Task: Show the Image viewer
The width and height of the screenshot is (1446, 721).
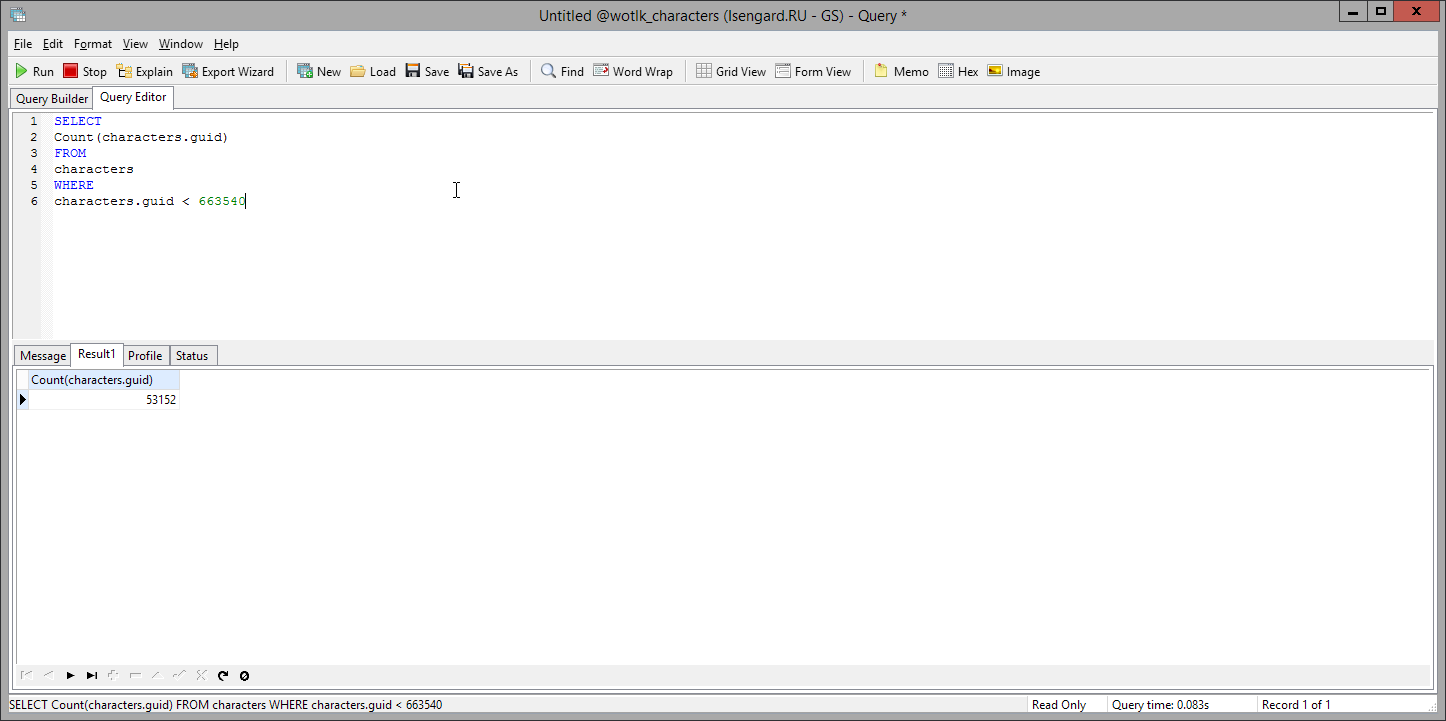Action: pyautogui.click(x=1013, y=71)
